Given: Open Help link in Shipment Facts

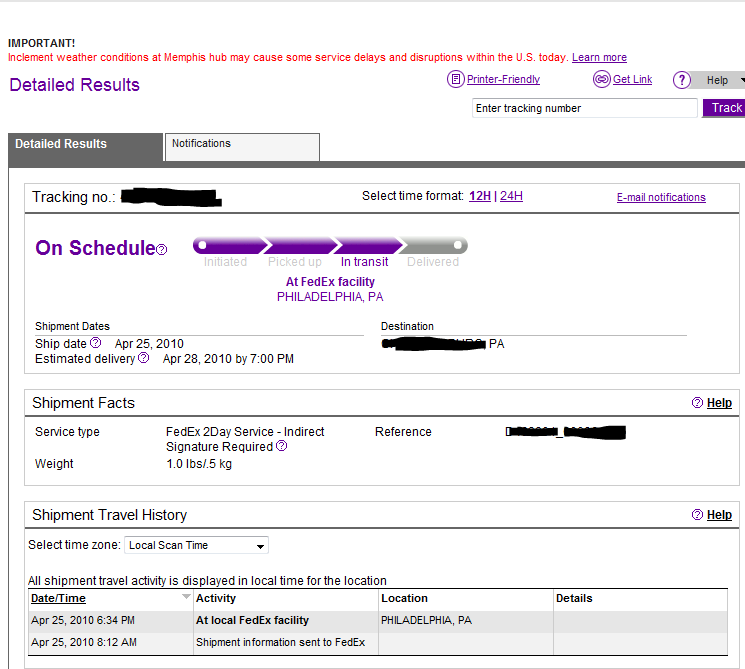Looking at the screenshot, I should click(719, 403).
